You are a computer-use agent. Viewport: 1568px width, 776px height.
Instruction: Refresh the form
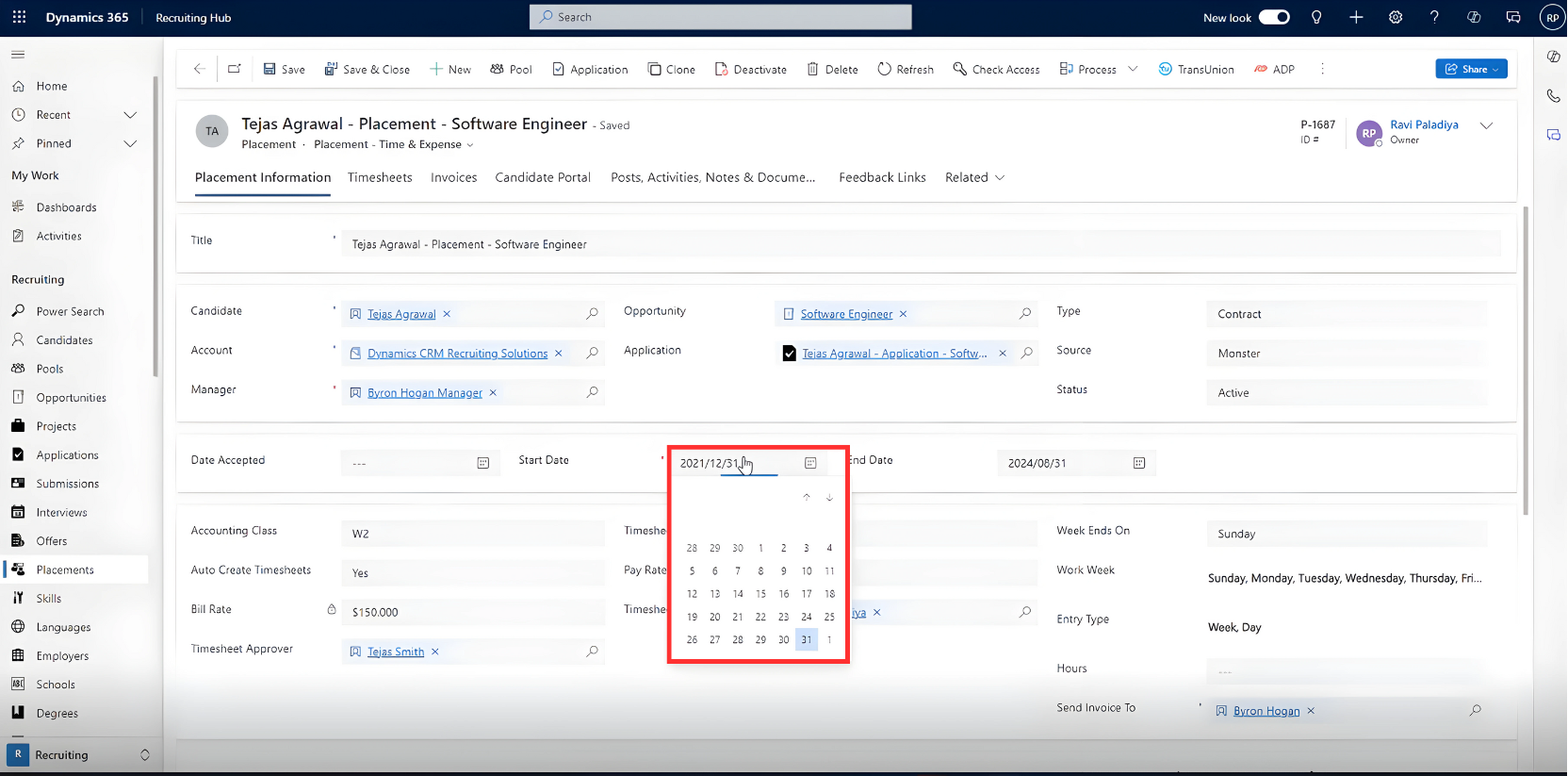(906, 69)
